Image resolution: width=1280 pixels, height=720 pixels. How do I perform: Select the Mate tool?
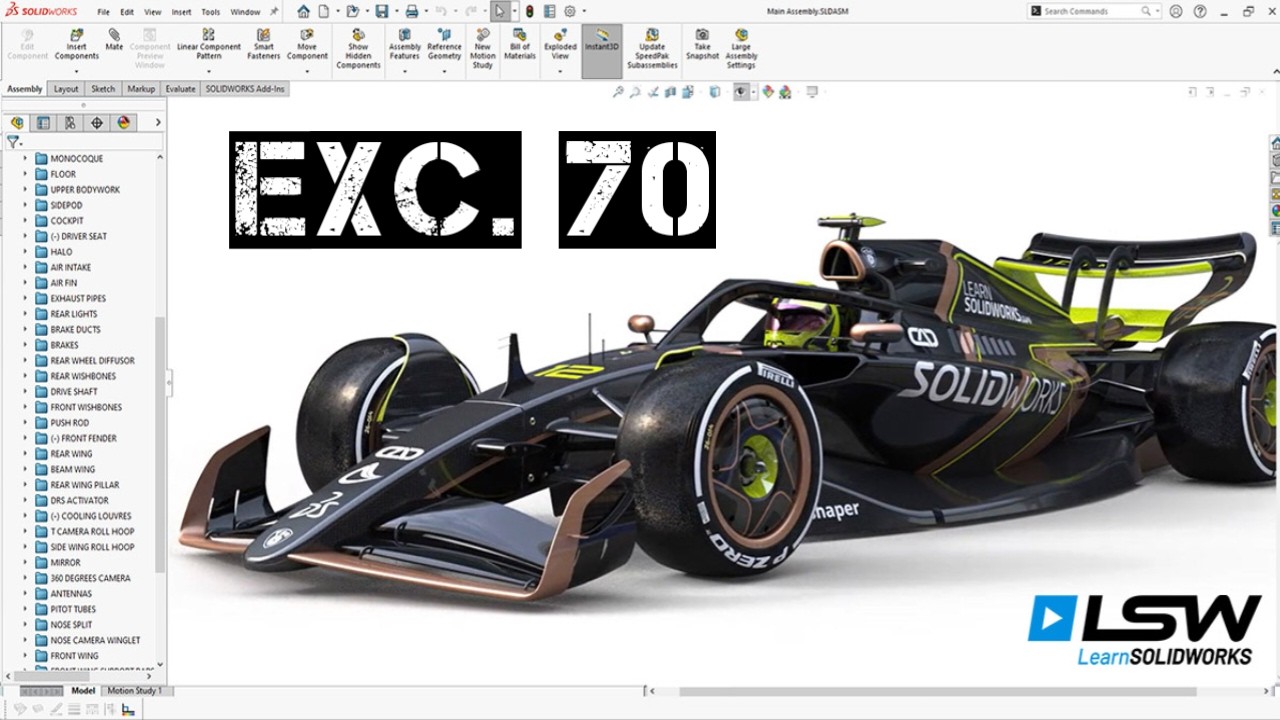(x=114, y=40)
